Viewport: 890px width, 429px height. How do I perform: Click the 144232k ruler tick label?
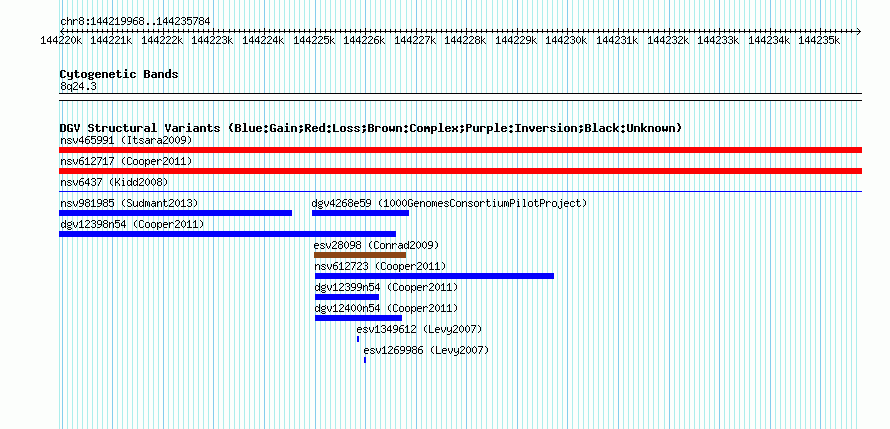pos(669,40)
